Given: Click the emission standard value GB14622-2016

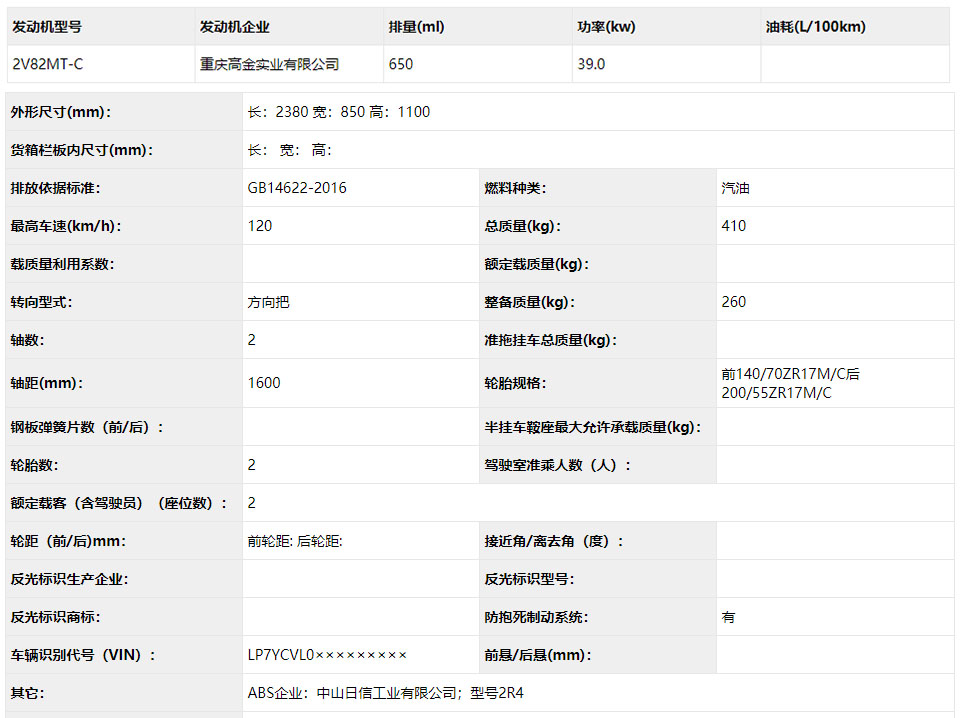Looking at the screenshot, I should tap(297, 188).
